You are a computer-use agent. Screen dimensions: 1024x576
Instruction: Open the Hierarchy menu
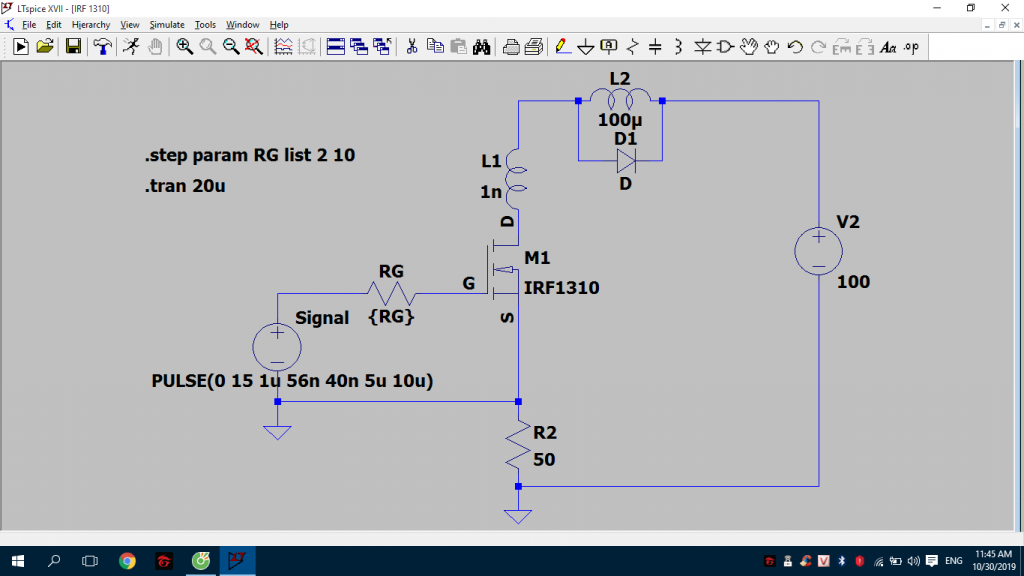click(x=91, y=24)
